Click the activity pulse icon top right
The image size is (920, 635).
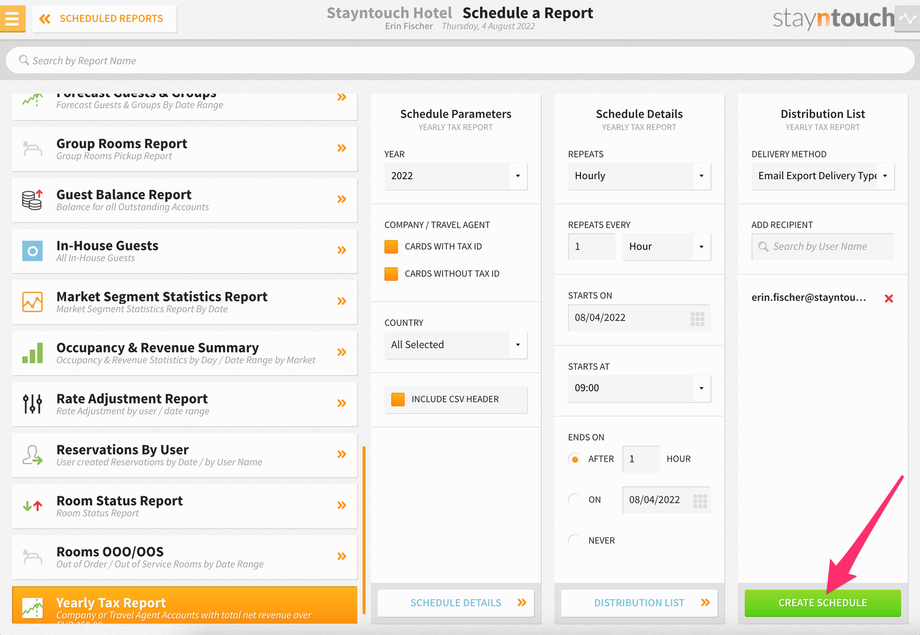(908, 19)
